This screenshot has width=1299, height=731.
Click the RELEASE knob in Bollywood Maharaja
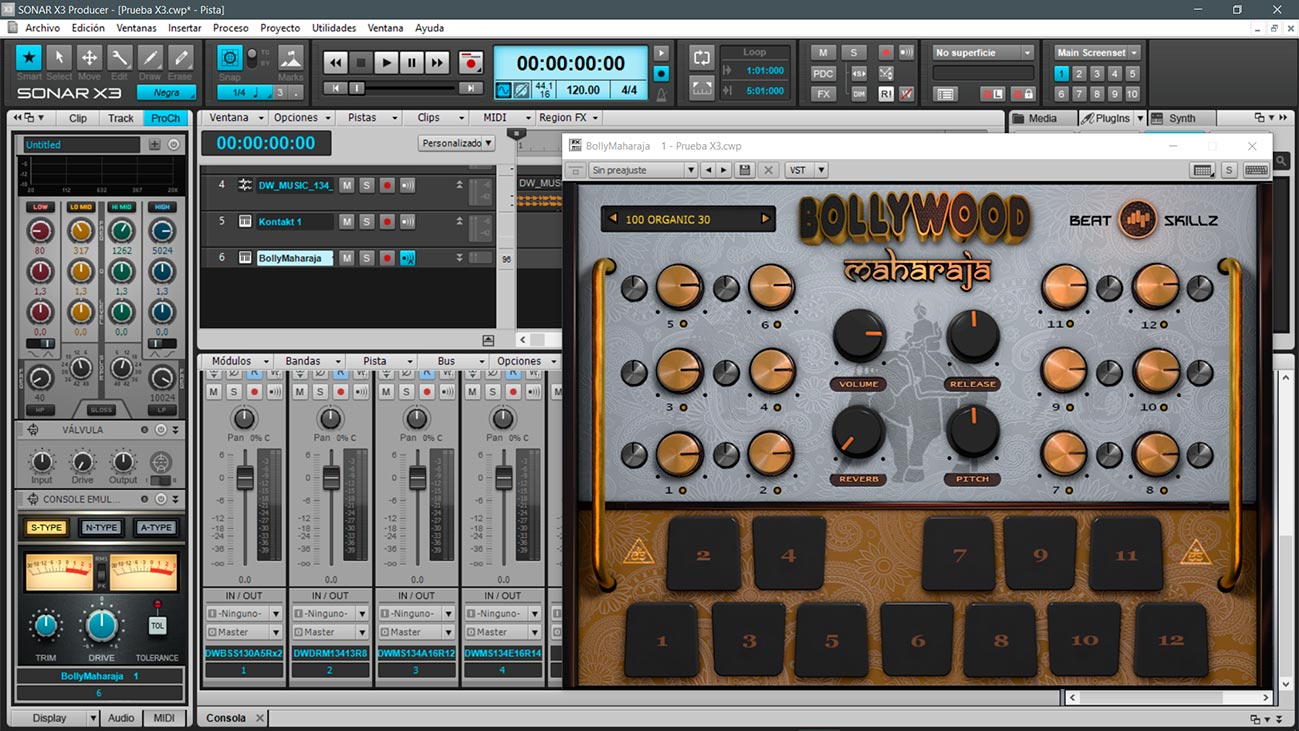(x=973, y=335)
